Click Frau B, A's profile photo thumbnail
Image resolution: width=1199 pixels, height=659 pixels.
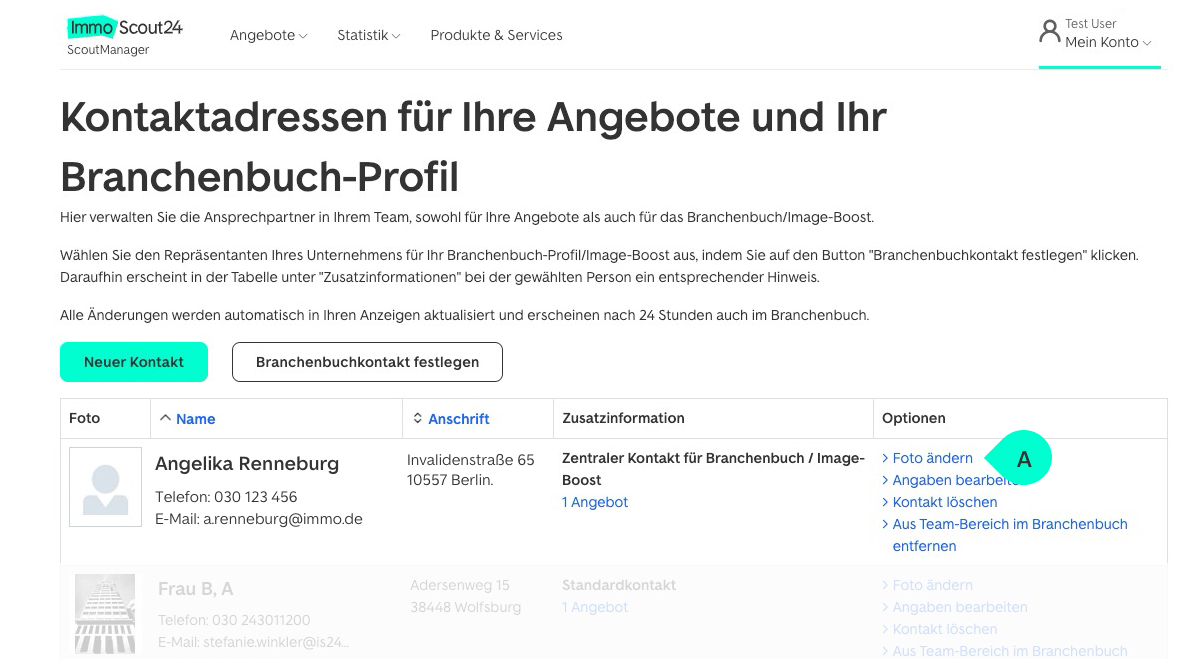click(105, 613)
